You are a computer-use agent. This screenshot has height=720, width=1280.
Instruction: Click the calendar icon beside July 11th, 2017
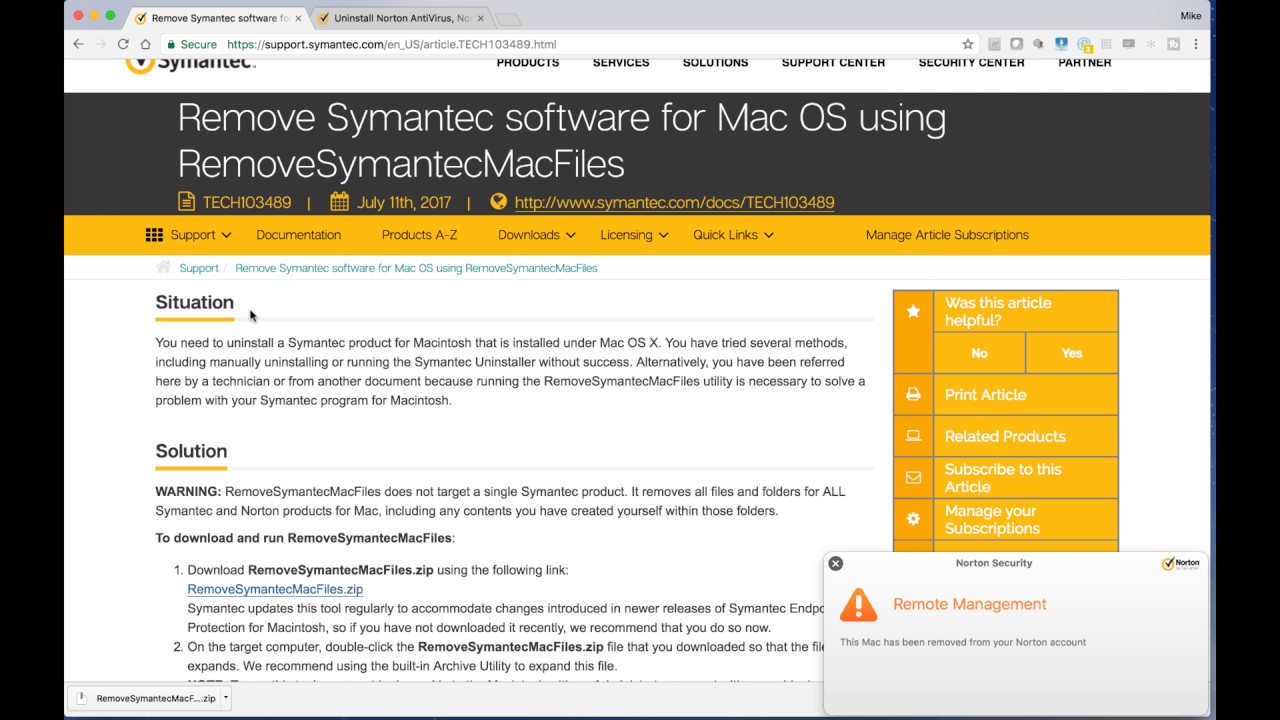pos(339,202)
